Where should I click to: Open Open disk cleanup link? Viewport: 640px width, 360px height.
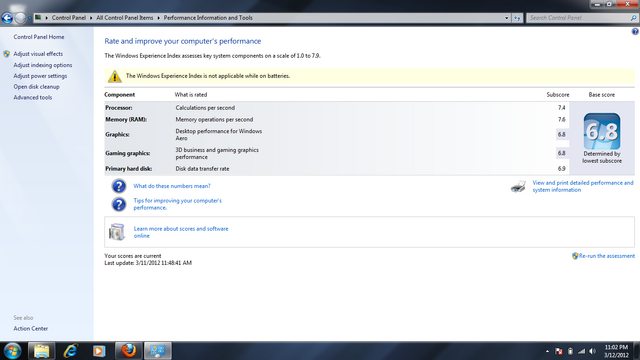pos(36,87)
